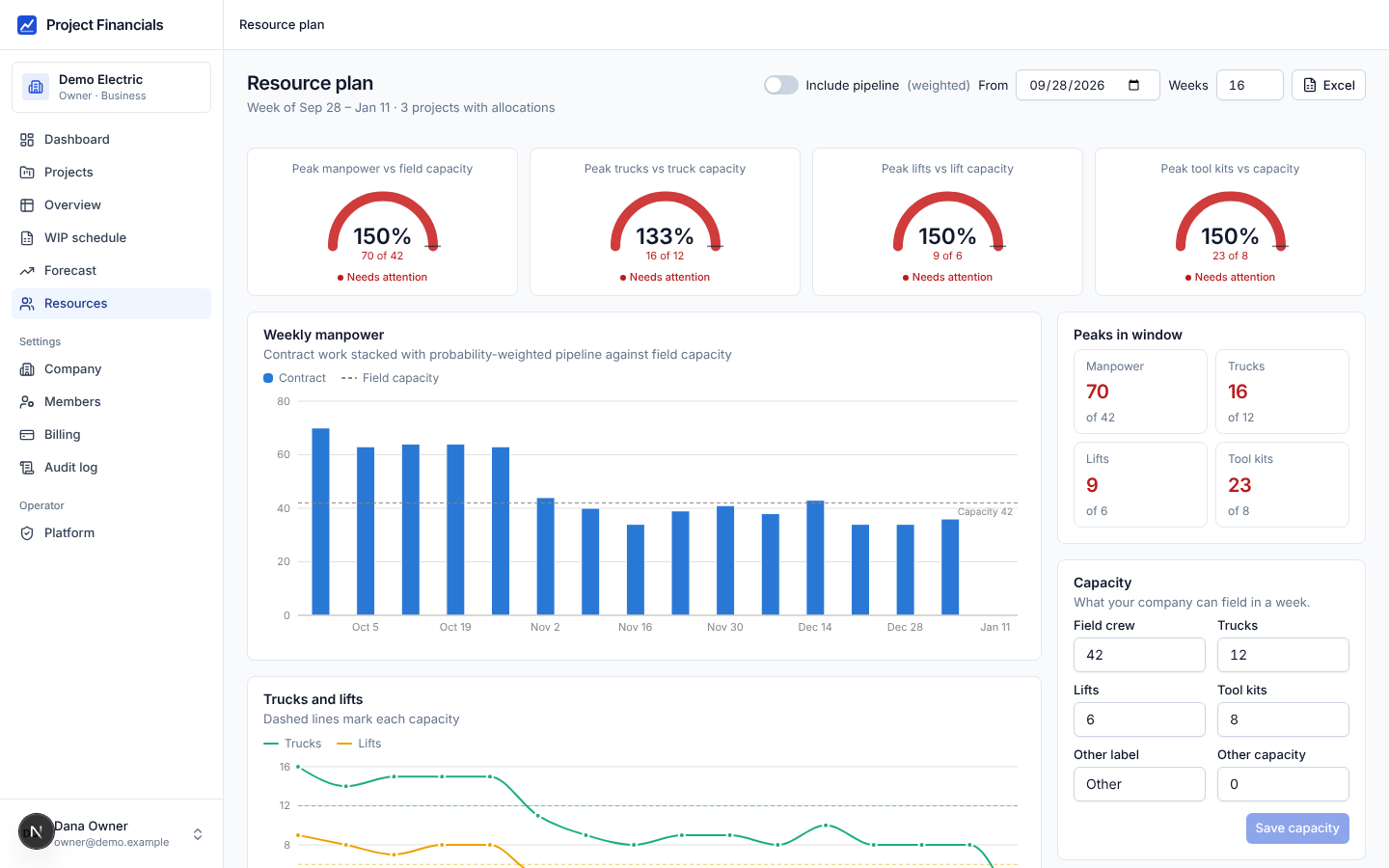Click the Weeks number field

[1250, 85]
